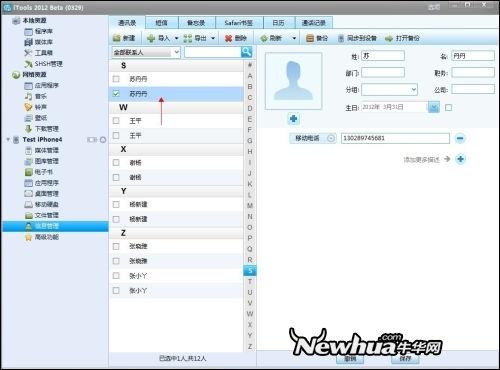
Task: Click 同步到设备 sync to device
Action: 357,38
